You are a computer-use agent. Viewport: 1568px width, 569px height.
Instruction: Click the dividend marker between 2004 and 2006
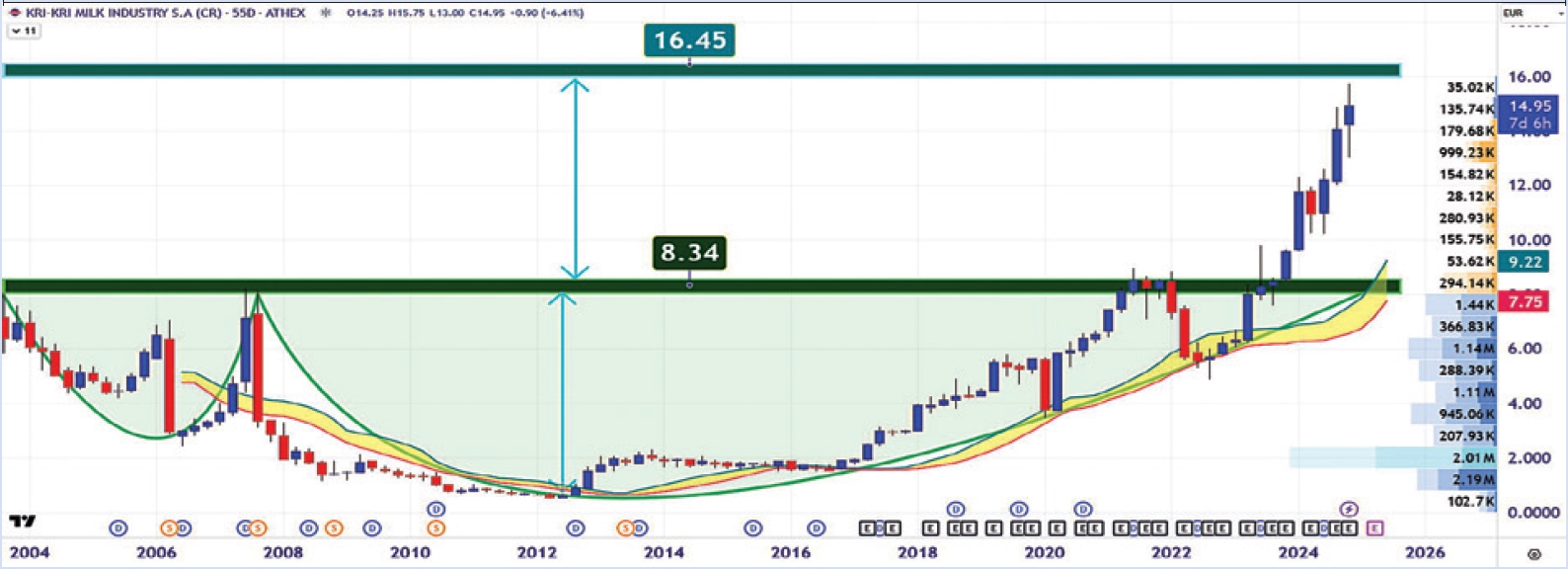118,528
